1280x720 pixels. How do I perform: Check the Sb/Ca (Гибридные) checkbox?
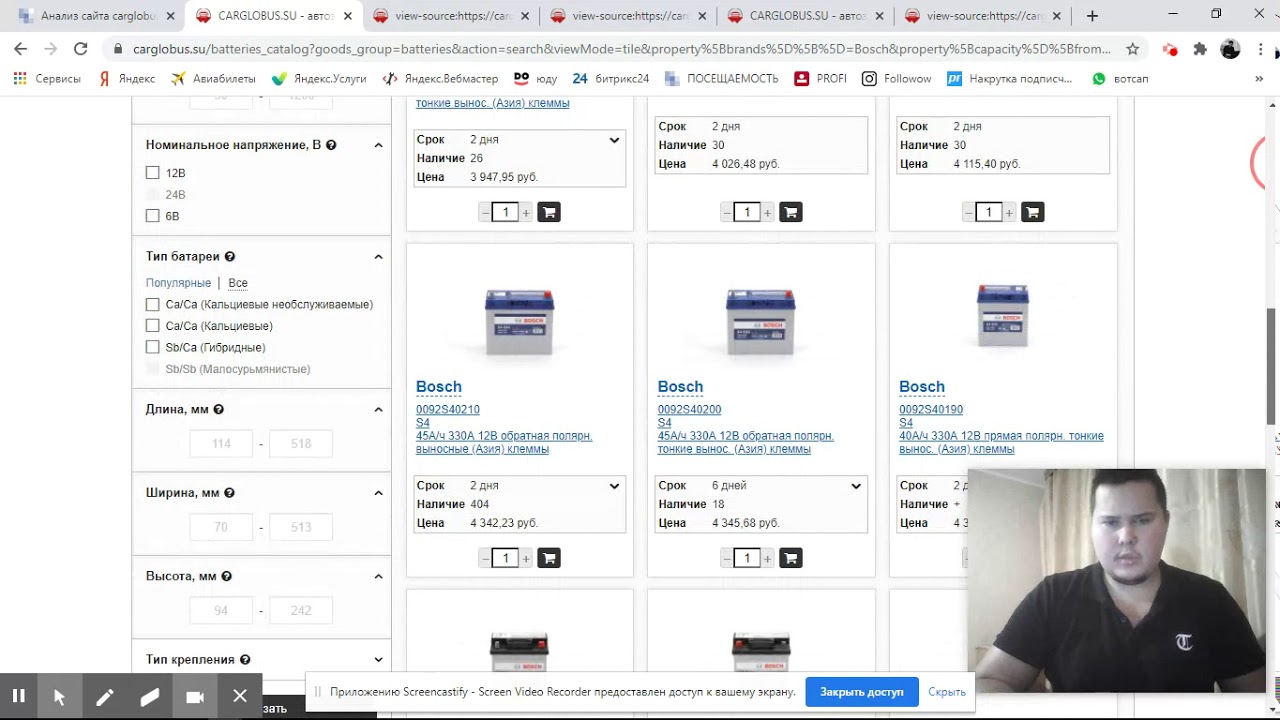coord(152,347)
